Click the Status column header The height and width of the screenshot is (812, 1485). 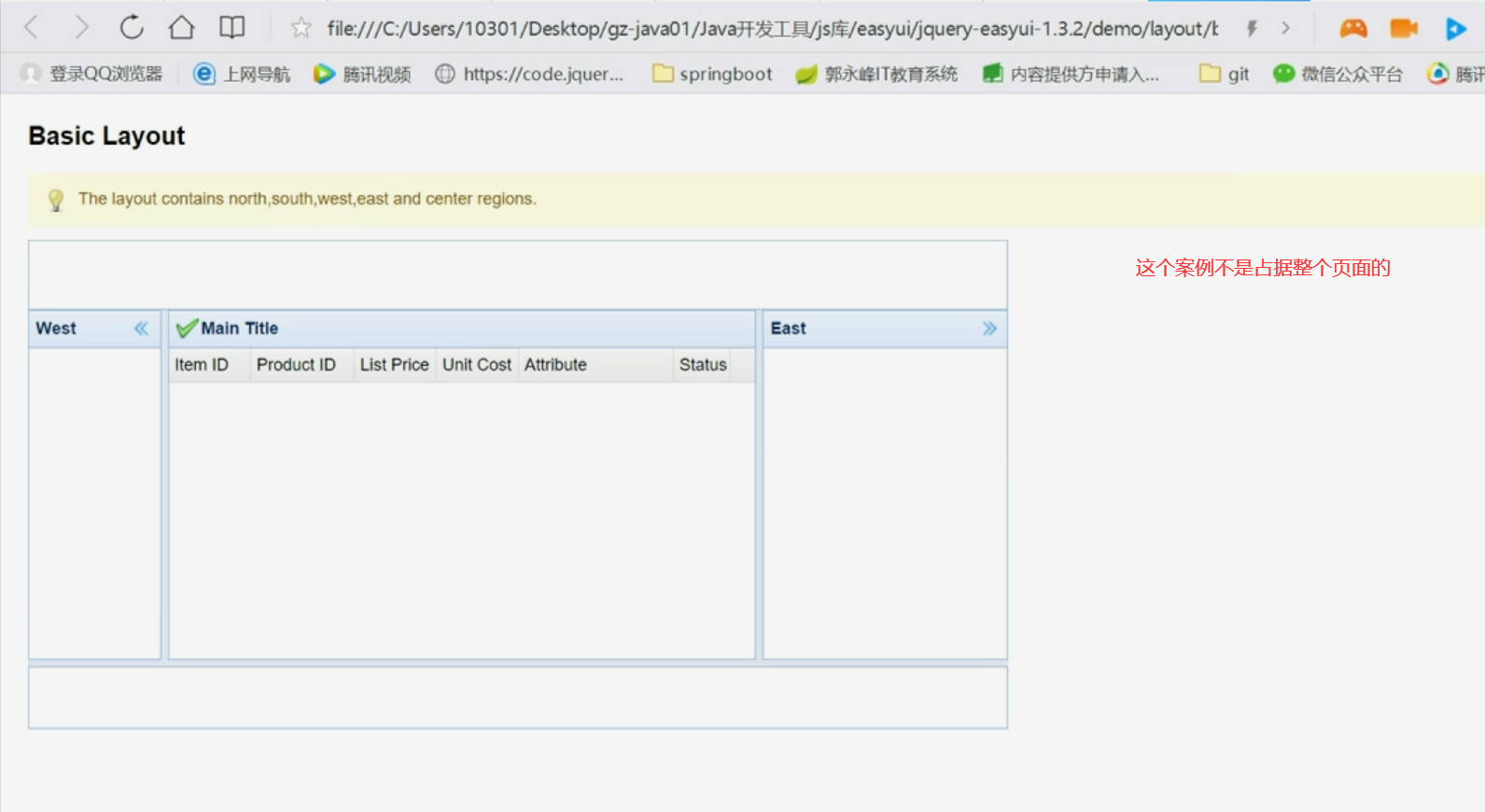click(x=702, y=365)
